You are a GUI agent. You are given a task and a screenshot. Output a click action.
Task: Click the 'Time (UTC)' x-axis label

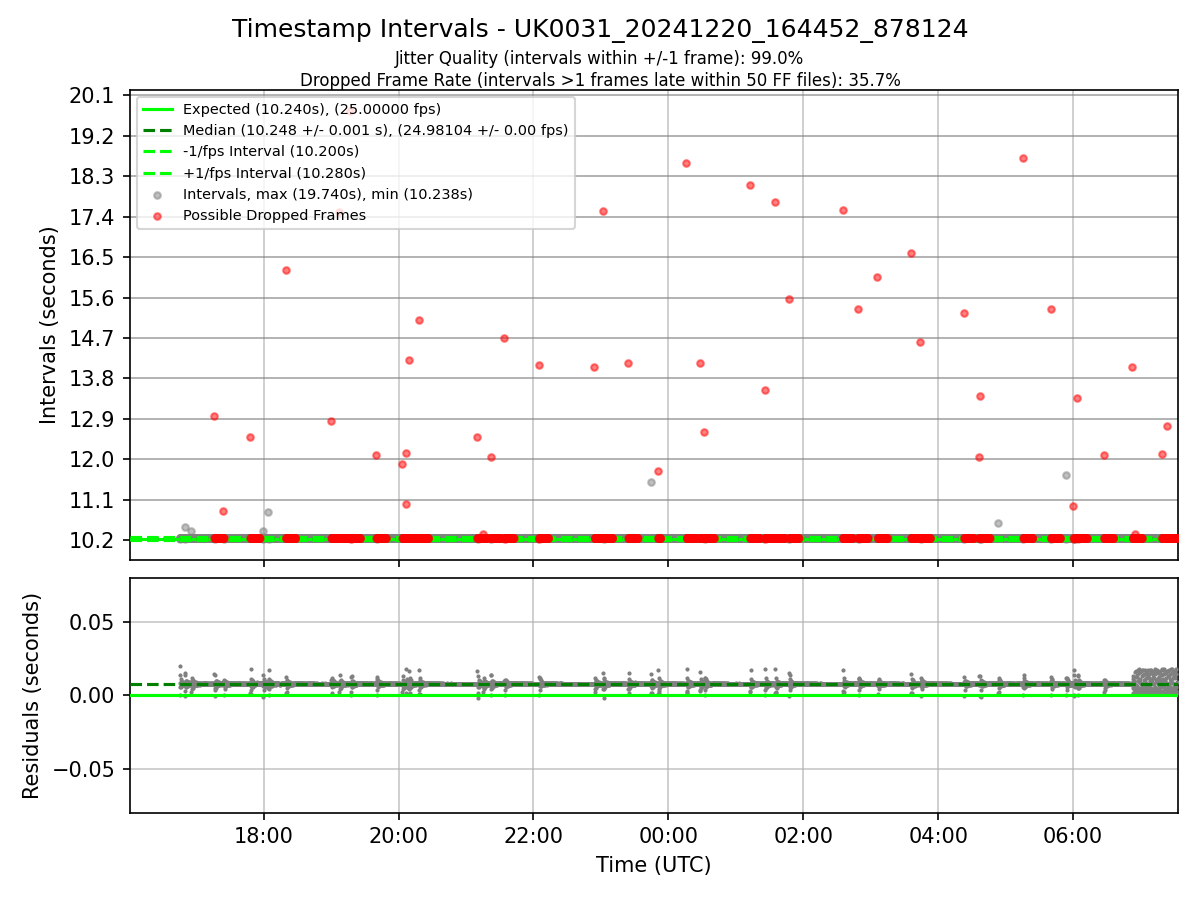click(653, 865)
